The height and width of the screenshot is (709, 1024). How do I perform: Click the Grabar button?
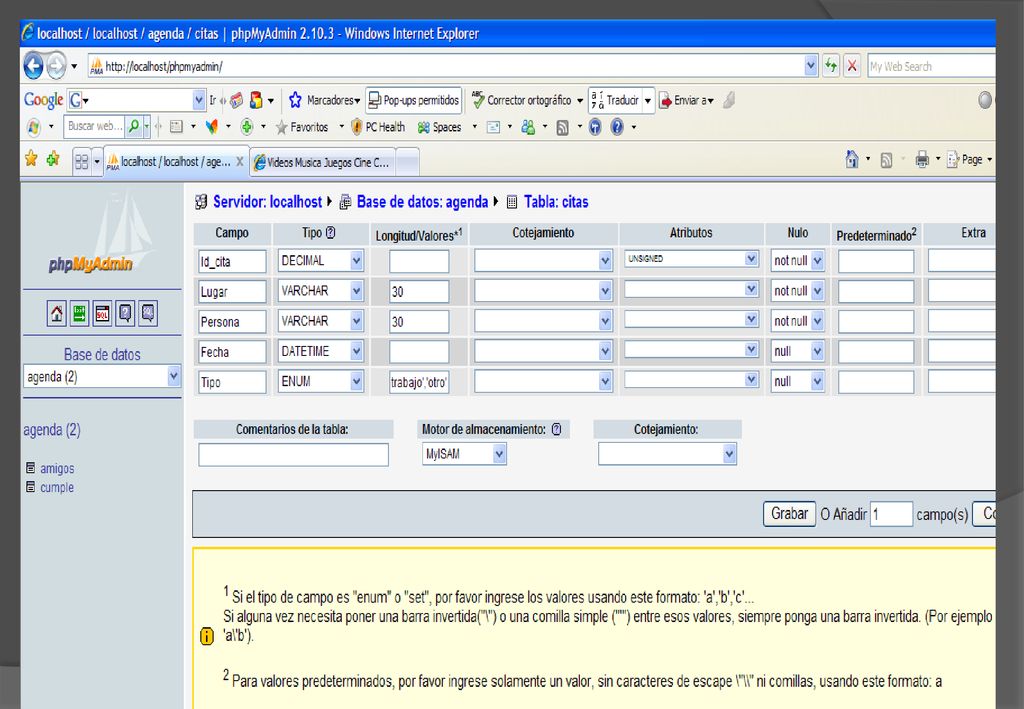tap(789, 514)
